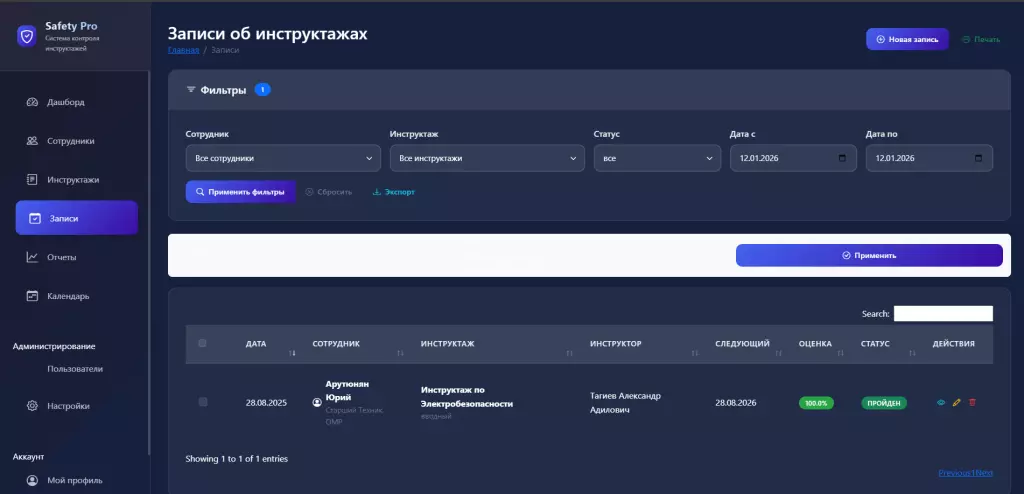The height and width of the screenshot is (494, 1024).
Task: Click the Применить фильтры button
Action: coord(240,191)
